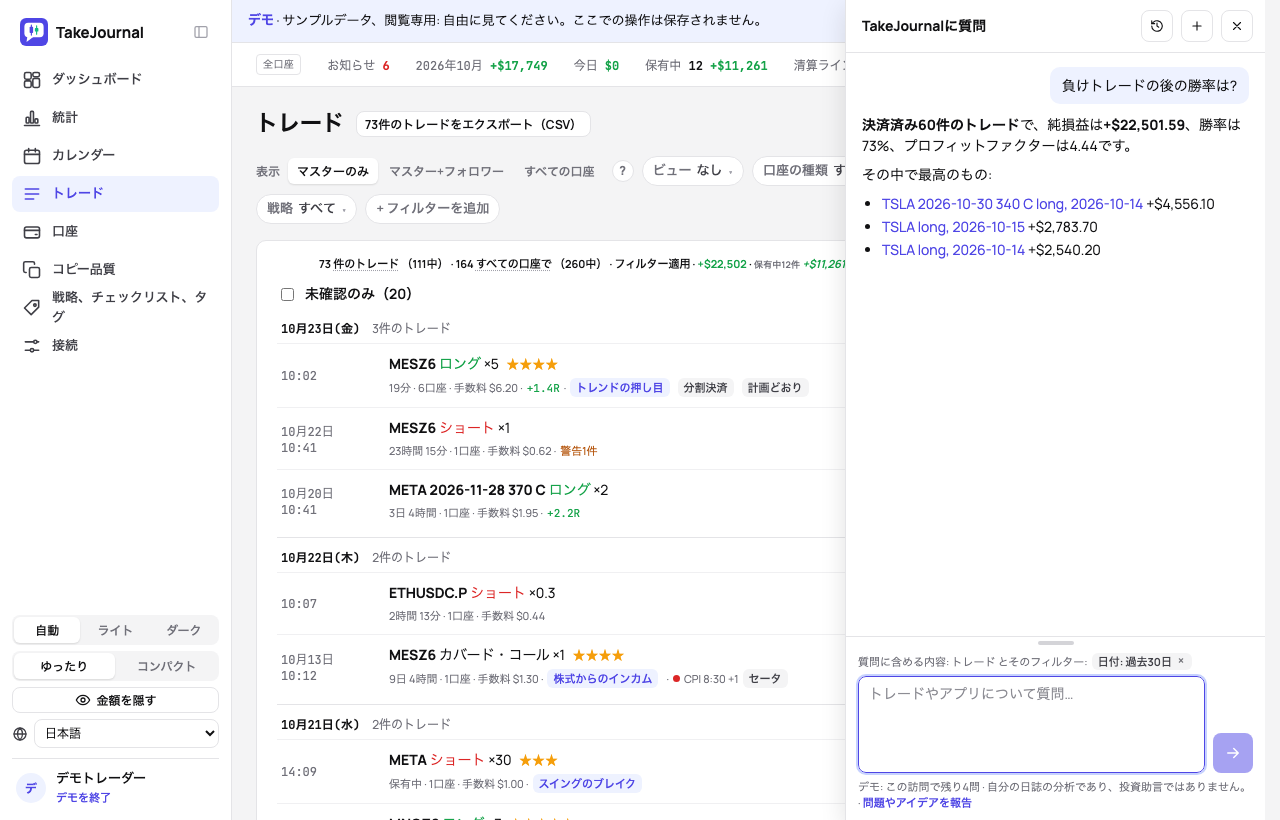The width and height of the screenshot is (1280, 820).
Task: Collapse the sidebar with the panel icon
Action: tap(201, 32)
